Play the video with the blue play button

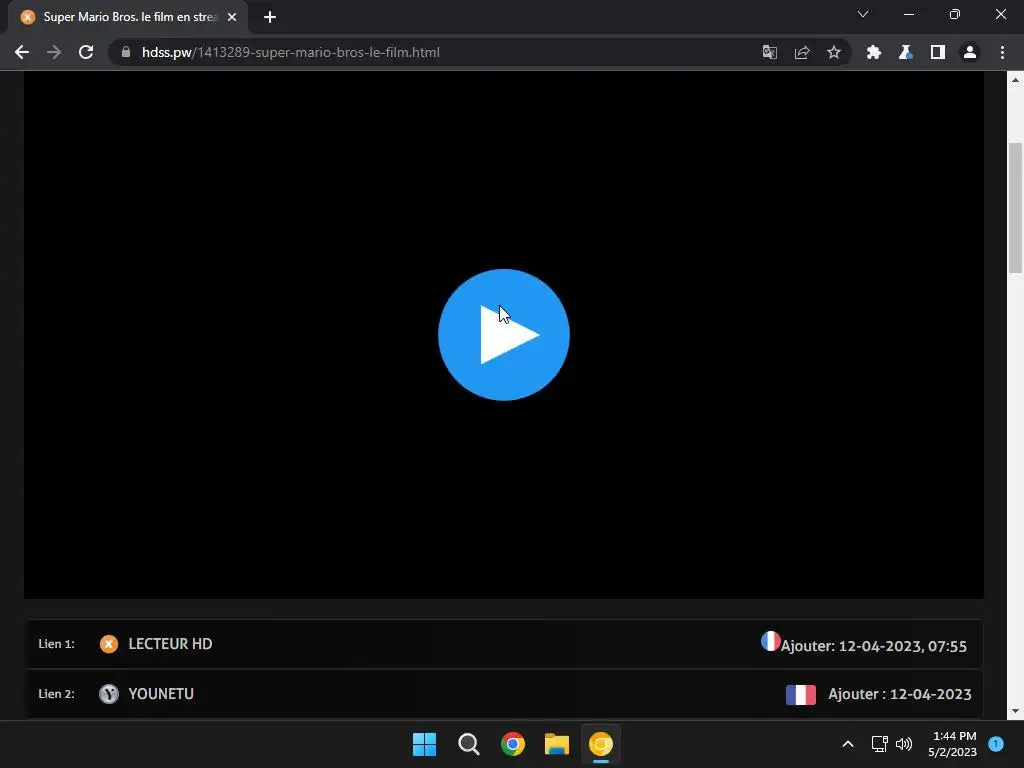(504, 334)
